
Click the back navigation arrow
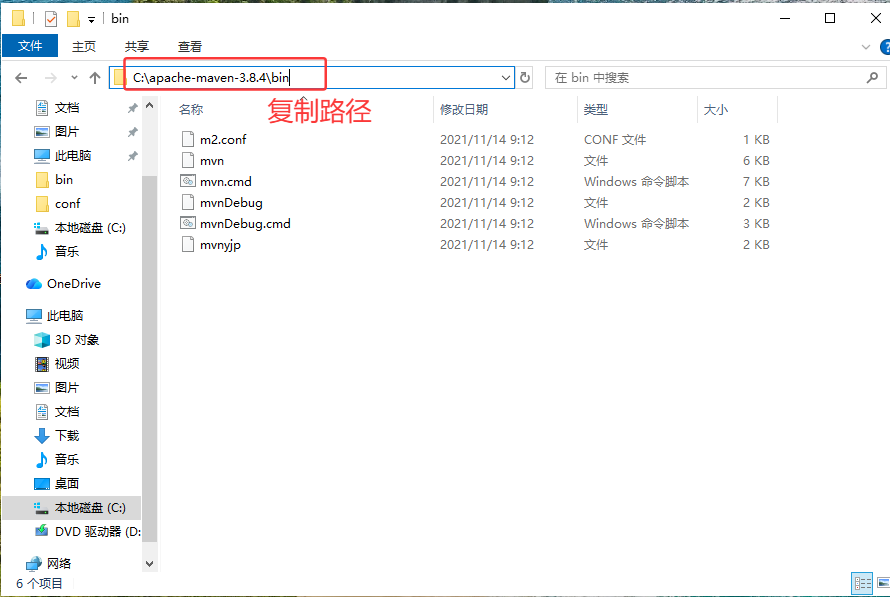(20, 77)
